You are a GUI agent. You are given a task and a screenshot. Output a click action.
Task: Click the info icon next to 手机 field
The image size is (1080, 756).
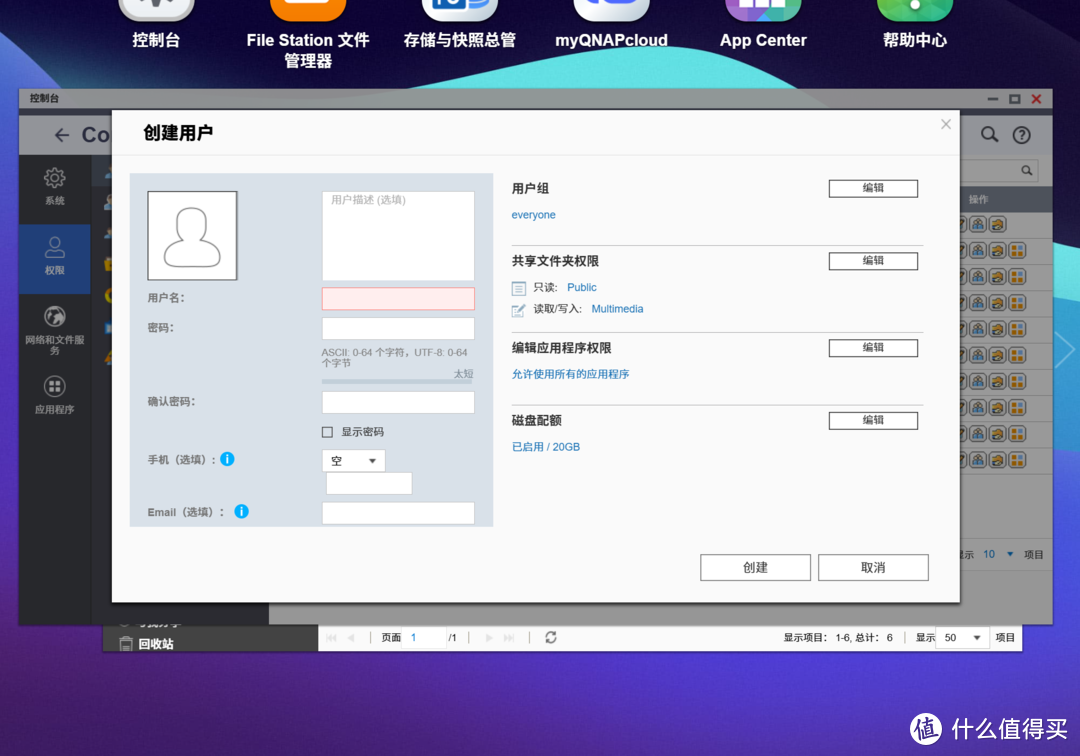(x=227, y=459)
